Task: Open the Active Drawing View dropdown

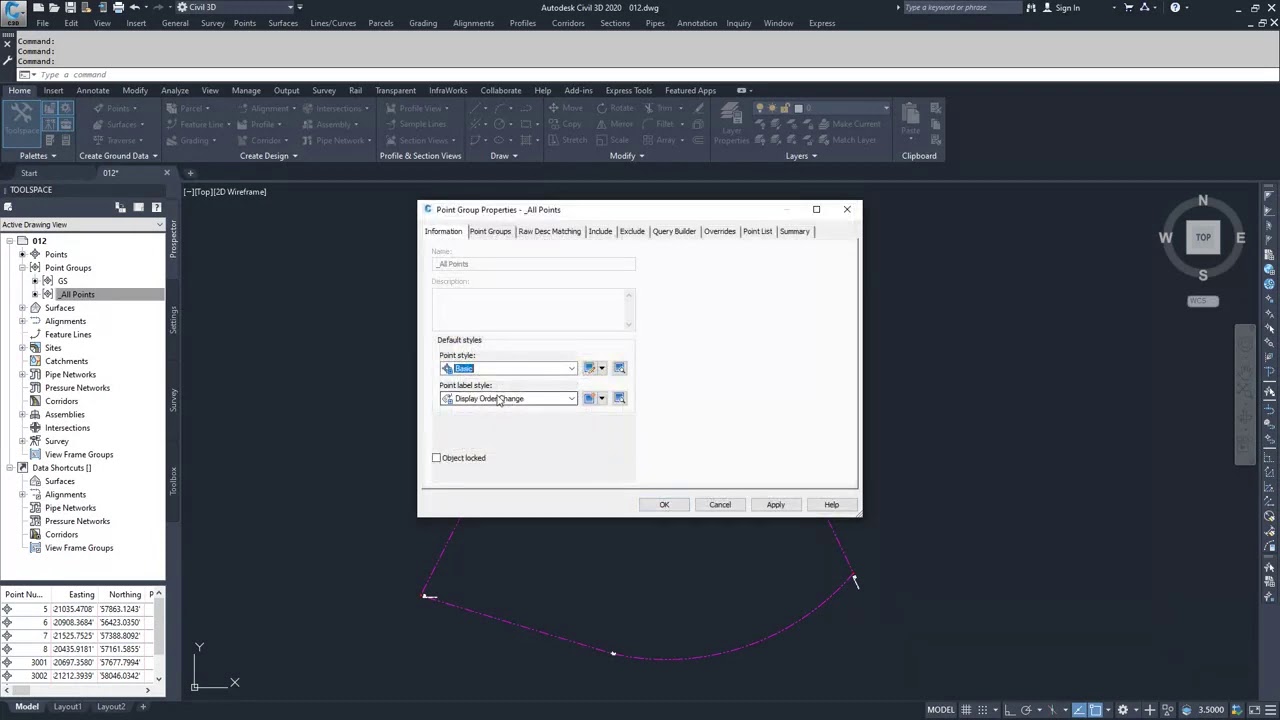Action: [82, 225]
